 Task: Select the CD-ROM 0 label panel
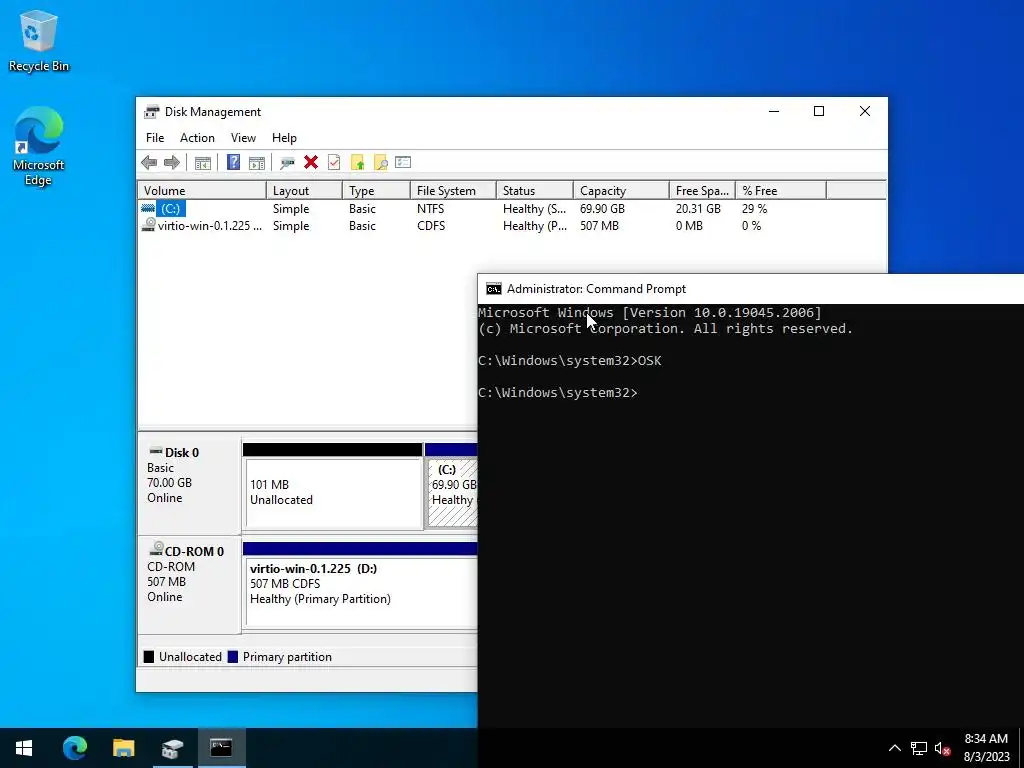[x=189, y=584]
